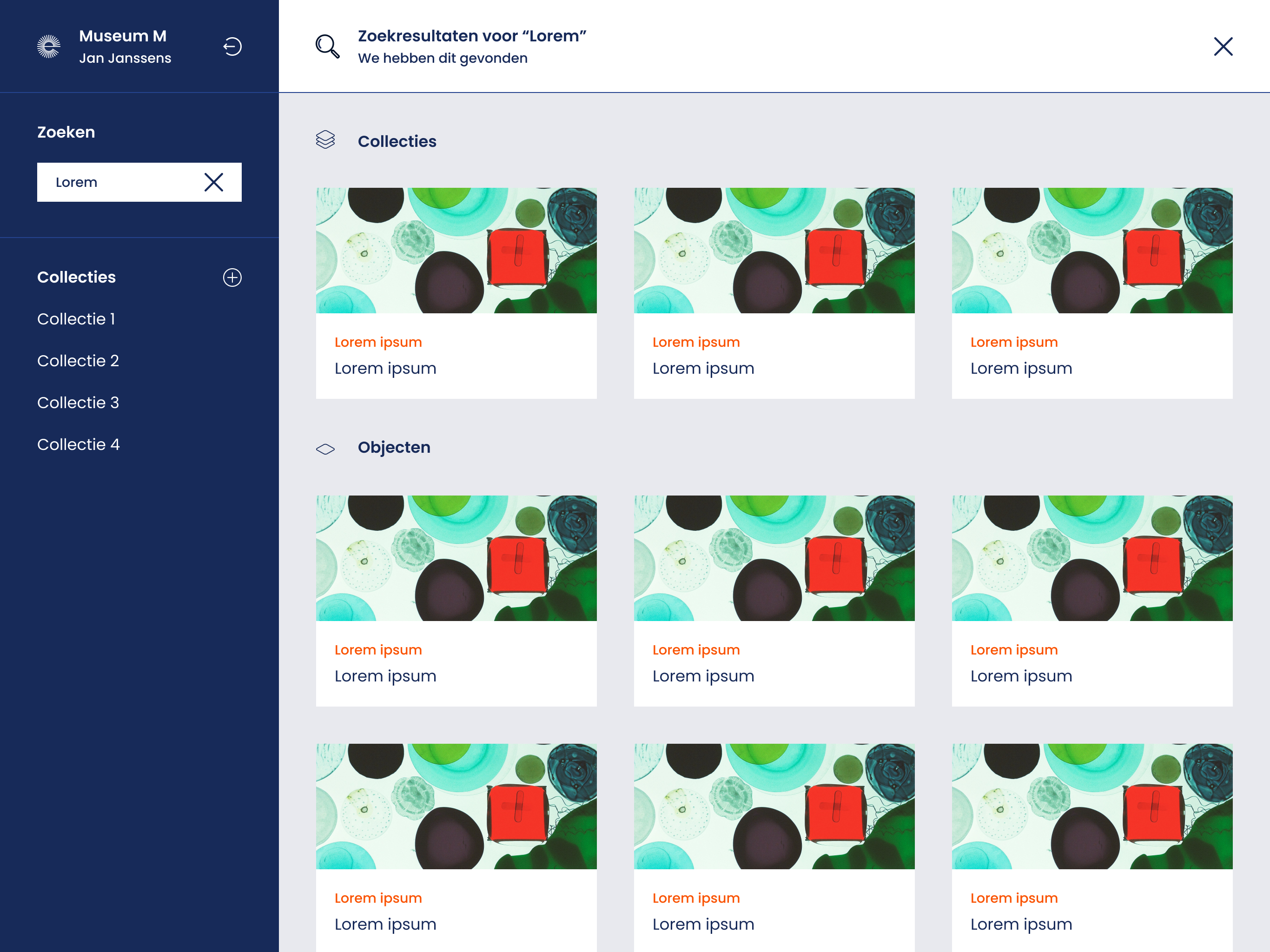Click orange Lorem ipsum label of first Collecties card
The image size is (1270, 952).
pos(378,342)
